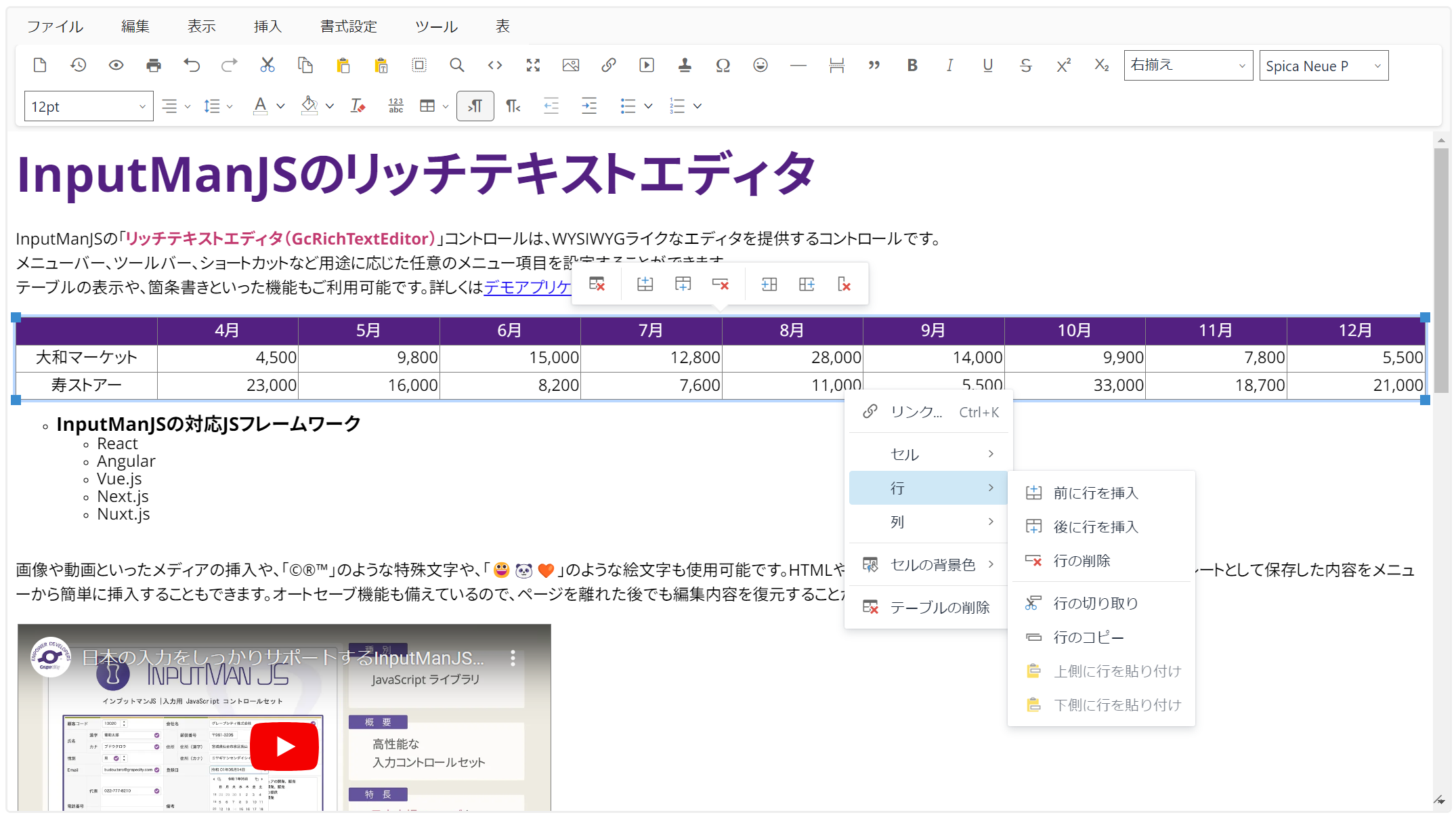Open the numbered list style dropdown arrow

(698, 106)
